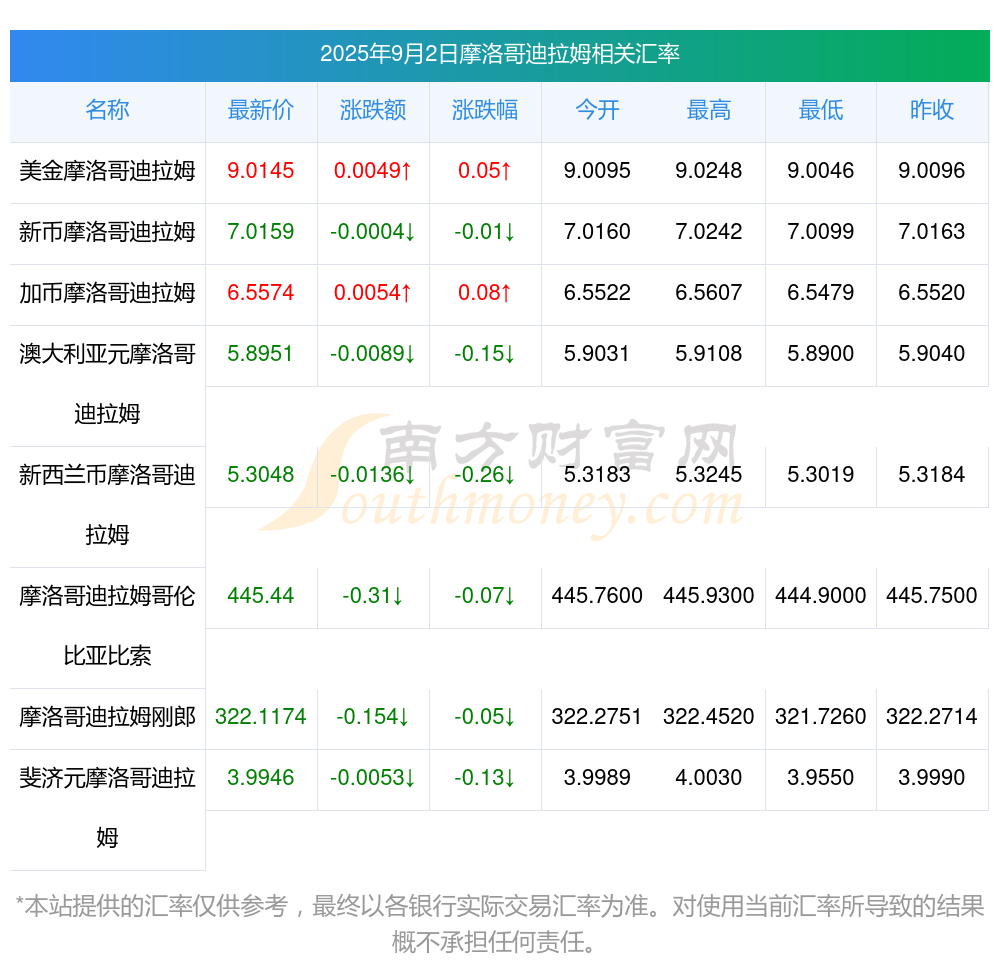The width and height of the screenshot is (1000, 973).
Task: Click previous close 6.5520
Action: (932, 293)
